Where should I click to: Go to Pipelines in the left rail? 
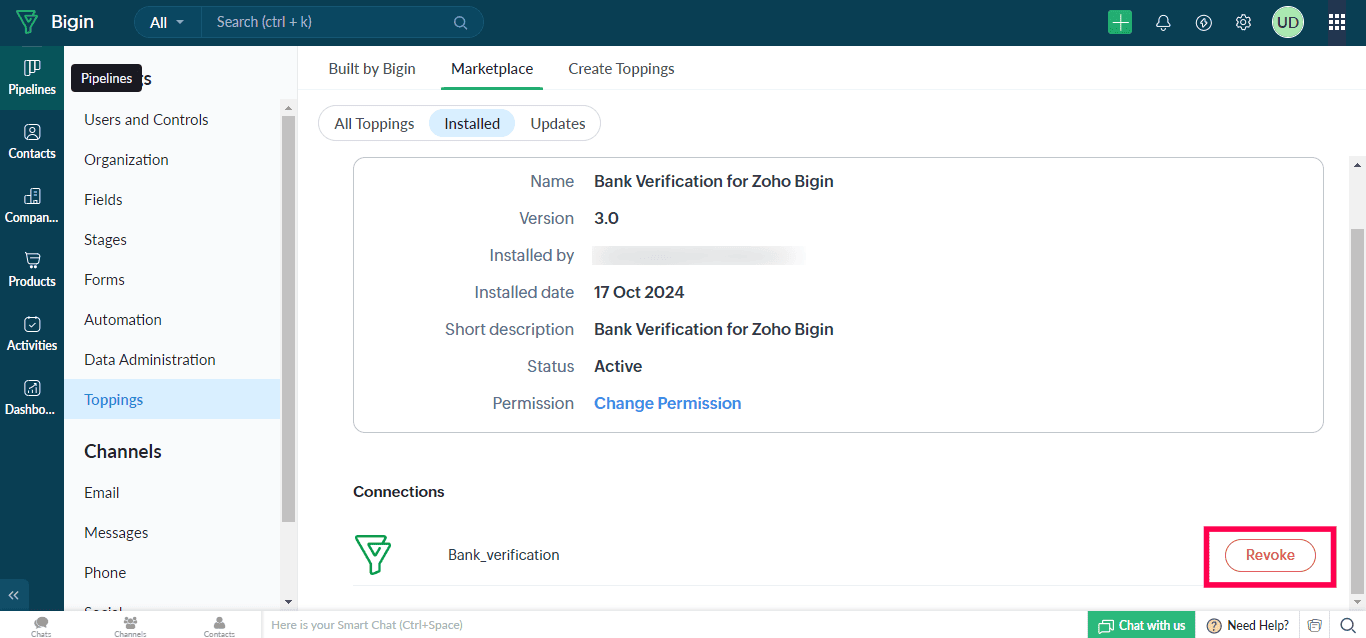(32, 77)
